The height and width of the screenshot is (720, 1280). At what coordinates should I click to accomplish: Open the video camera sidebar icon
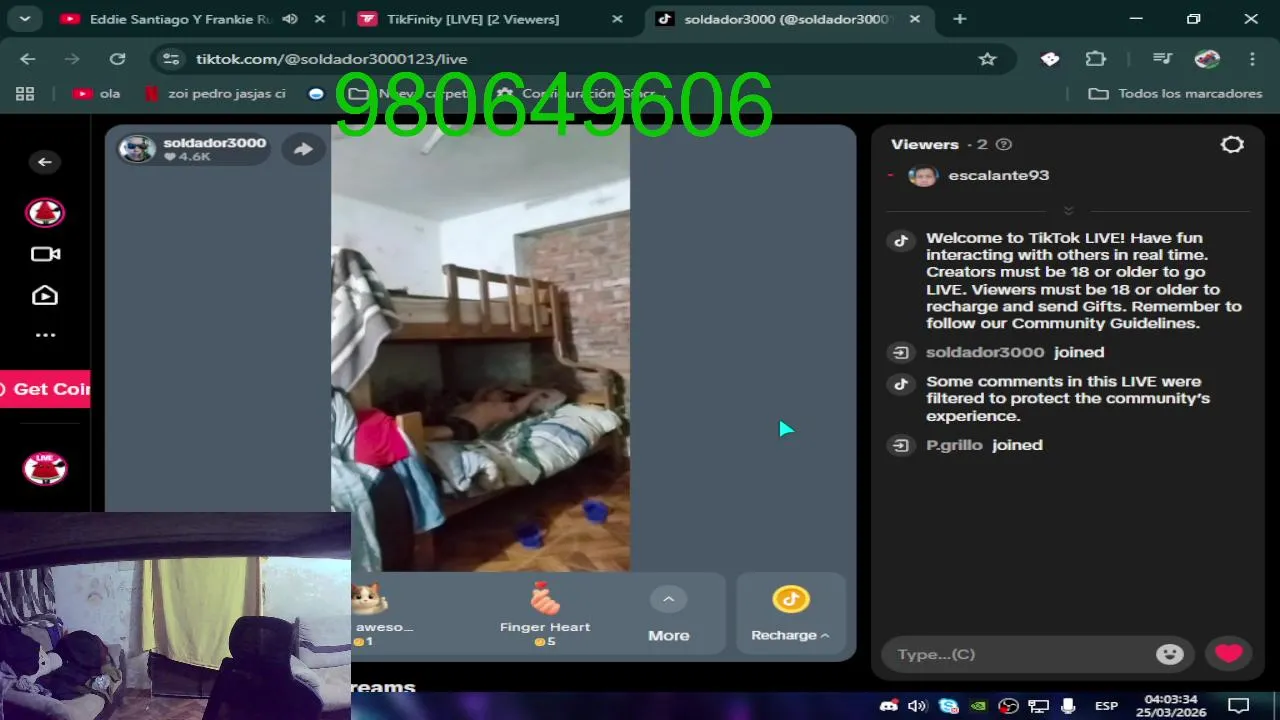point(45,254)
